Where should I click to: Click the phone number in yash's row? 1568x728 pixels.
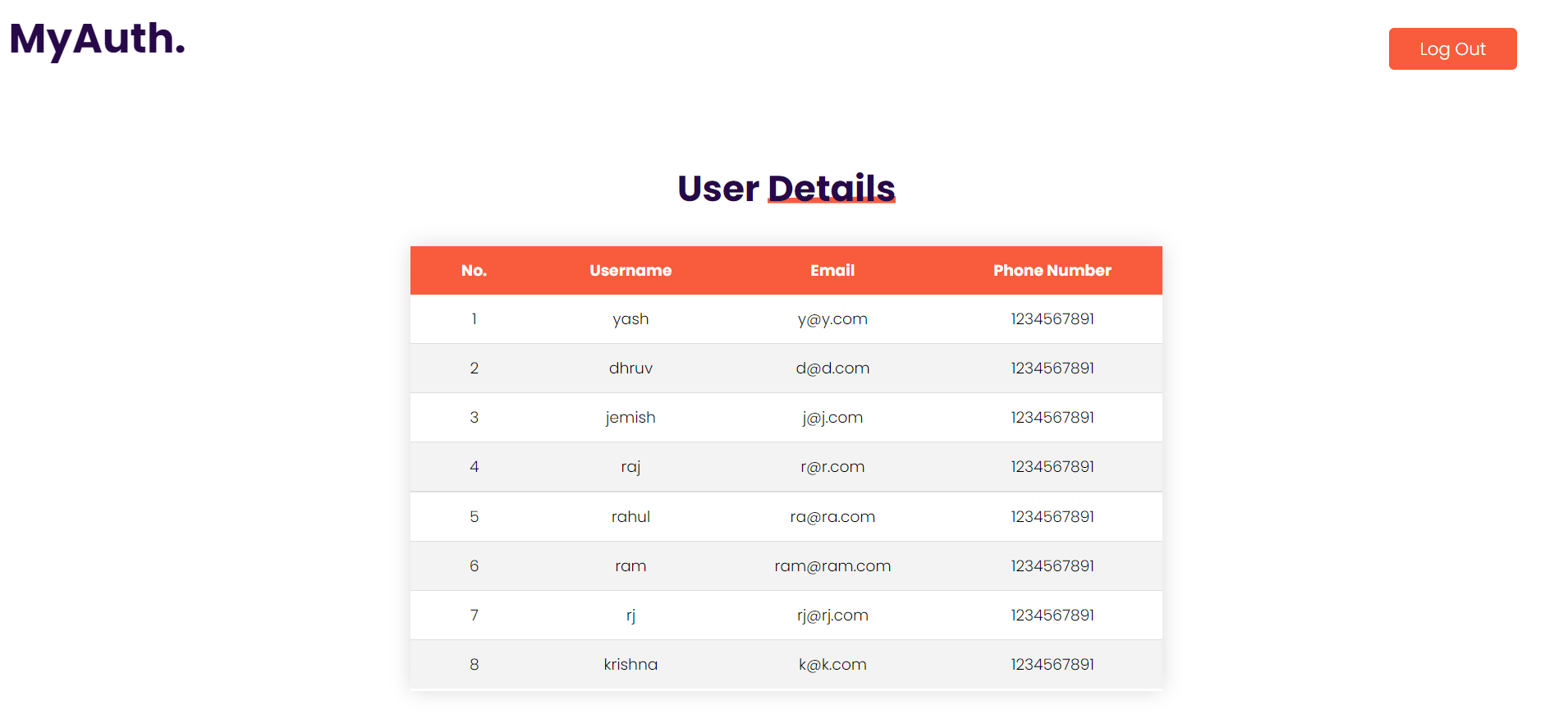pos(1052,319)
